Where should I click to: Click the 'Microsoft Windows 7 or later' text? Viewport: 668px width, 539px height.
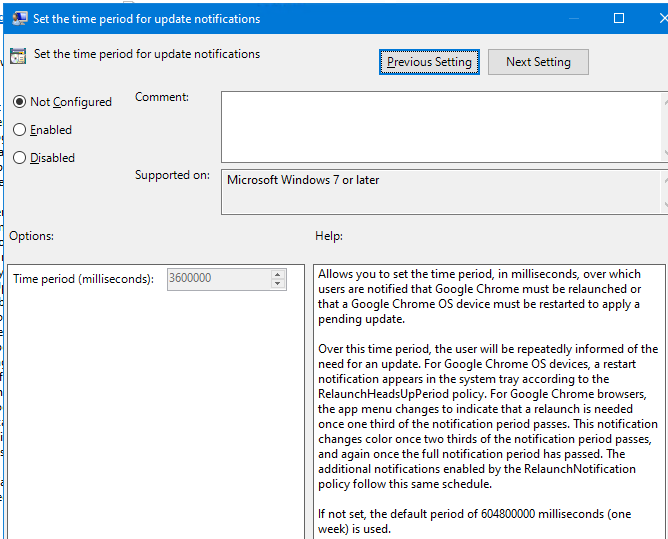303,180
